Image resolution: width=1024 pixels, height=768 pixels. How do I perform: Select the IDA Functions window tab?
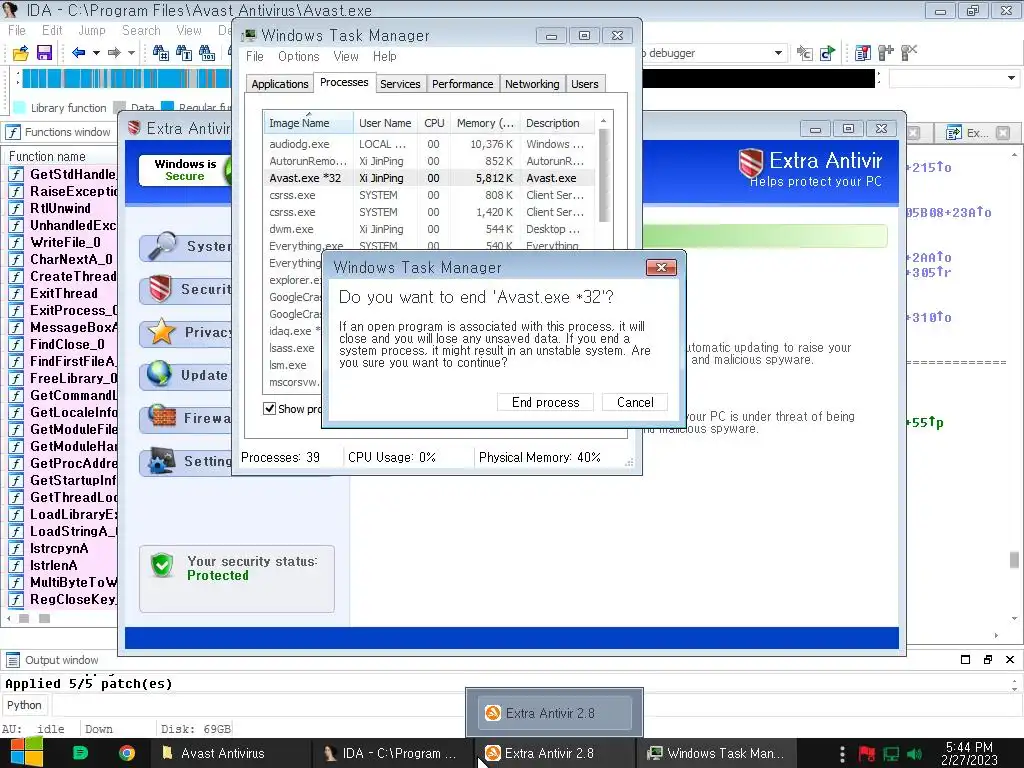(x=59, y=132)
